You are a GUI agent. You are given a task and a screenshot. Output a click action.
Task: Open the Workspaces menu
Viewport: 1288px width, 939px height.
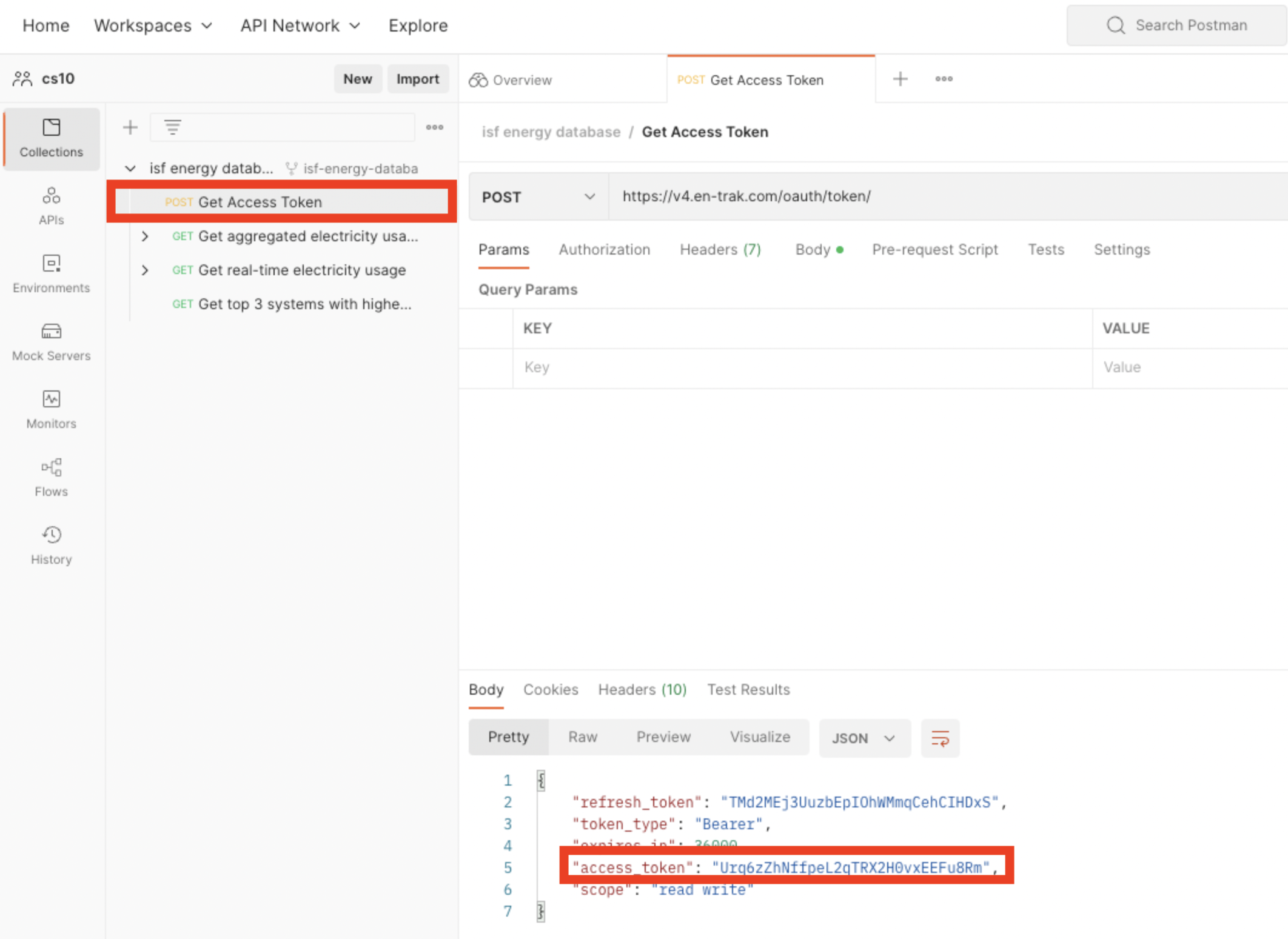coord(153,25)
